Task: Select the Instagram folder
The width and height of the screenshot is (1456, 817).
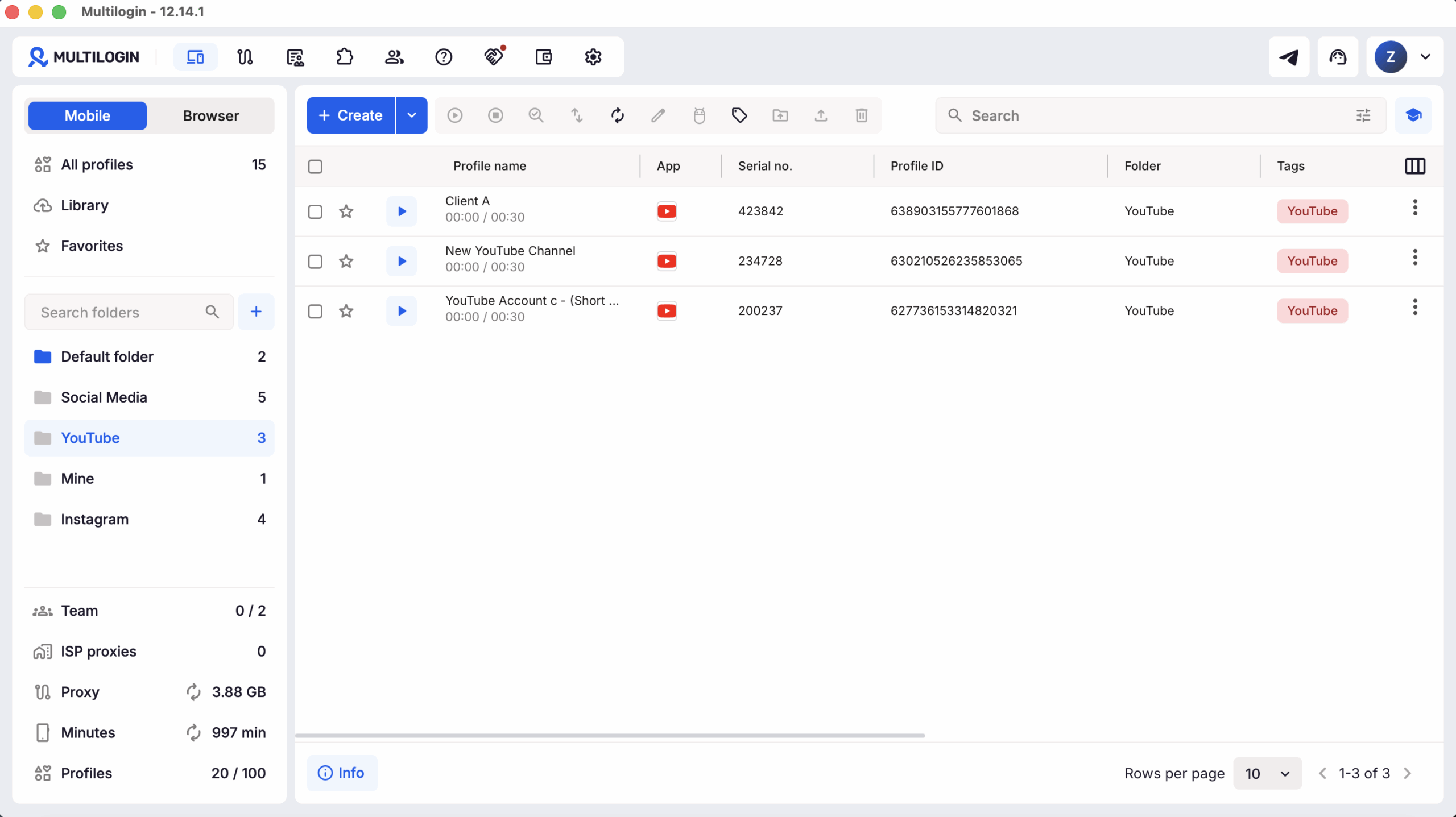Action: tap(150, 520)
